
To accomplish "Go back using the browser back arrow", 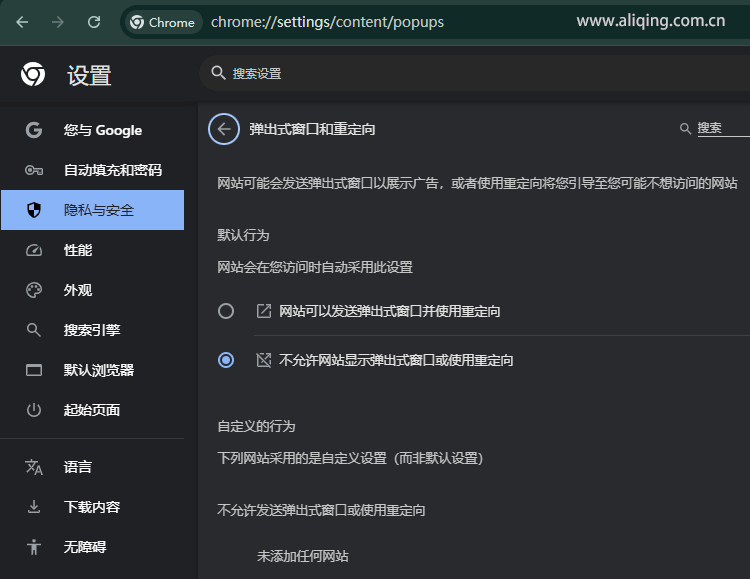I will tap(22, 22).
